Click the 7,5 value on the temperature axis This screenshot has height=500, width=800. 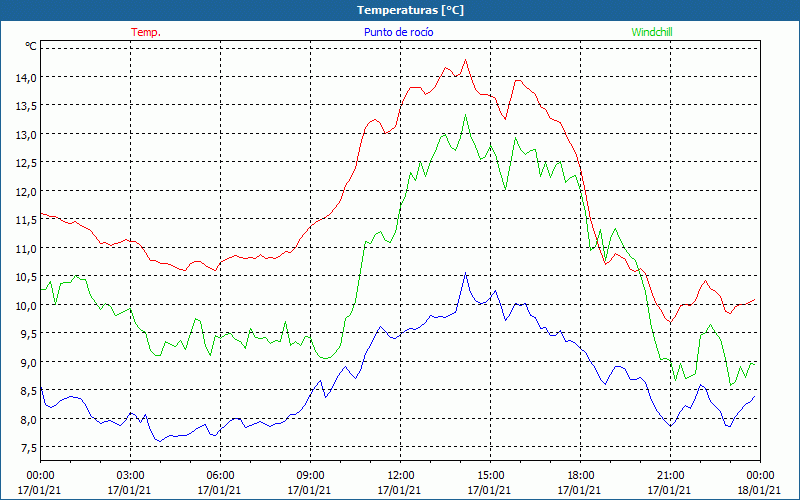[29, 447]
